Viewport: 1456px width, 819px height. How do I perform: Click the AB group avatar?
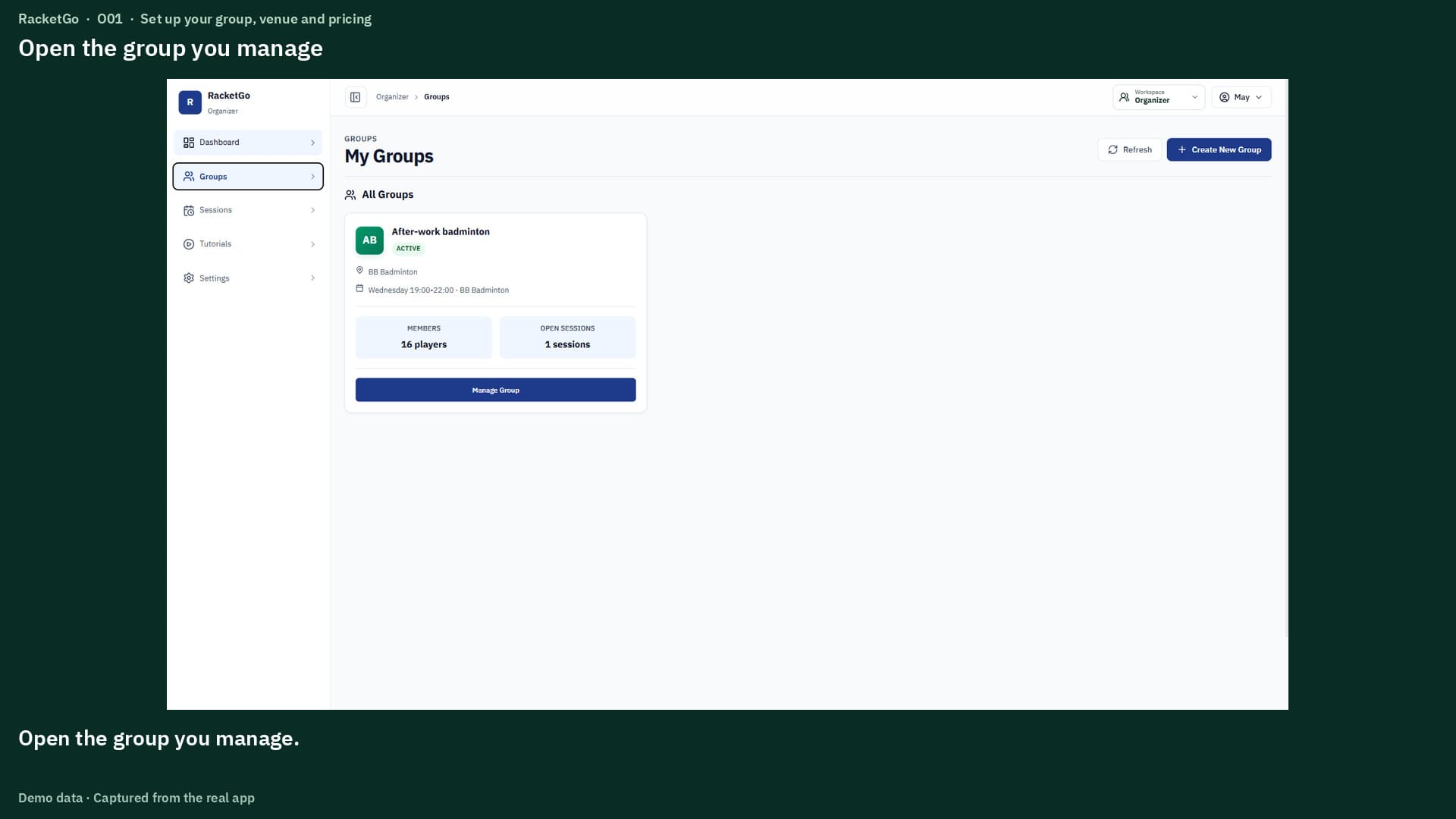[369, 240]
